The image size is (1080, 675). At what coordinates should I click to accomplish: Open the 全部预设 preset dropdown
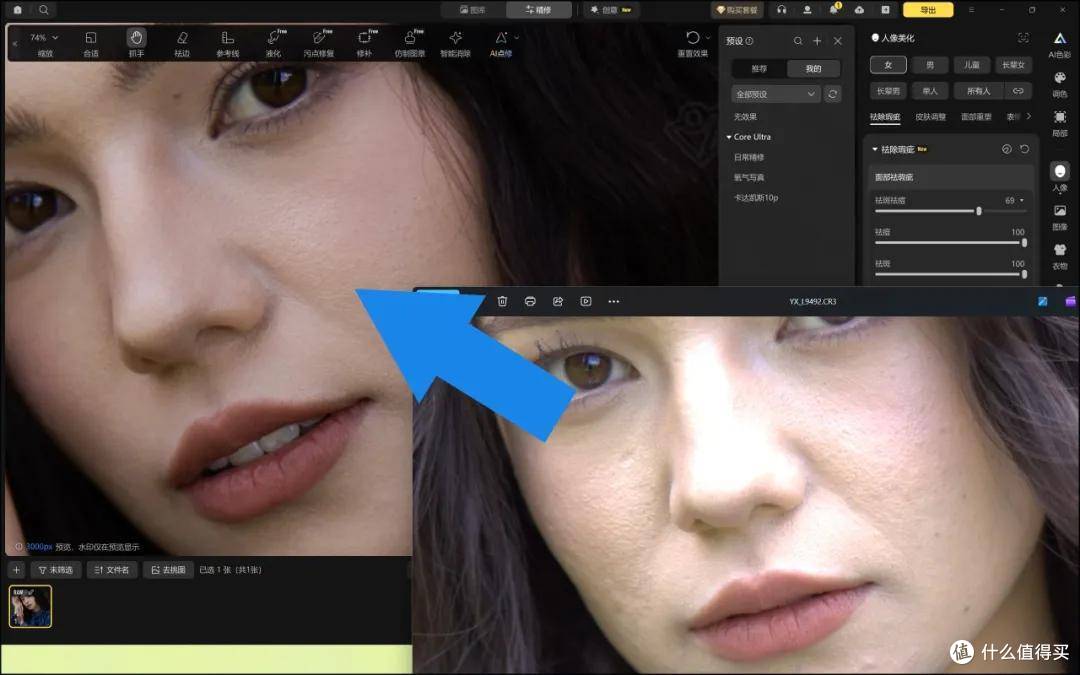(776, 94)
